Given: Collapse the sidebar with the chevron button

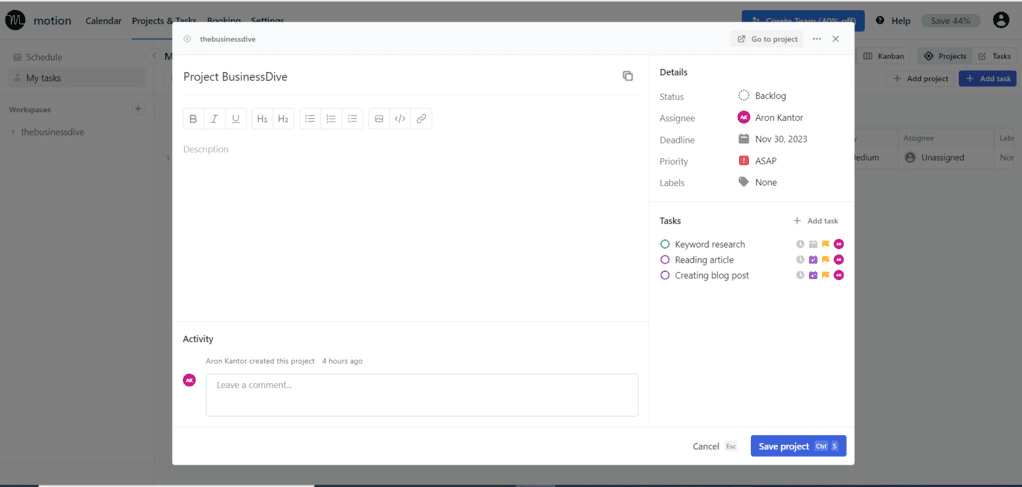Looking at the screenshot, I should coord(154,56).
